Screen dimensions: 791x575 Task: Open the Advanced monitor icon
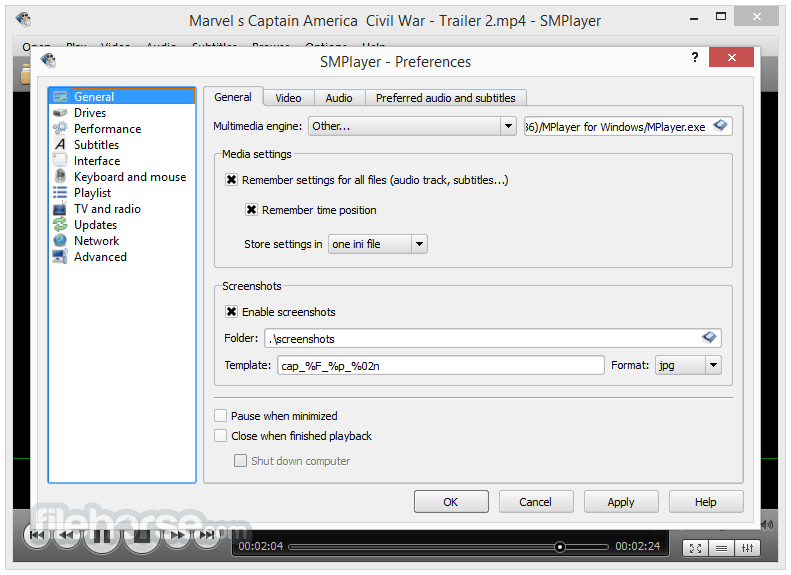click(x=60, y=257)
